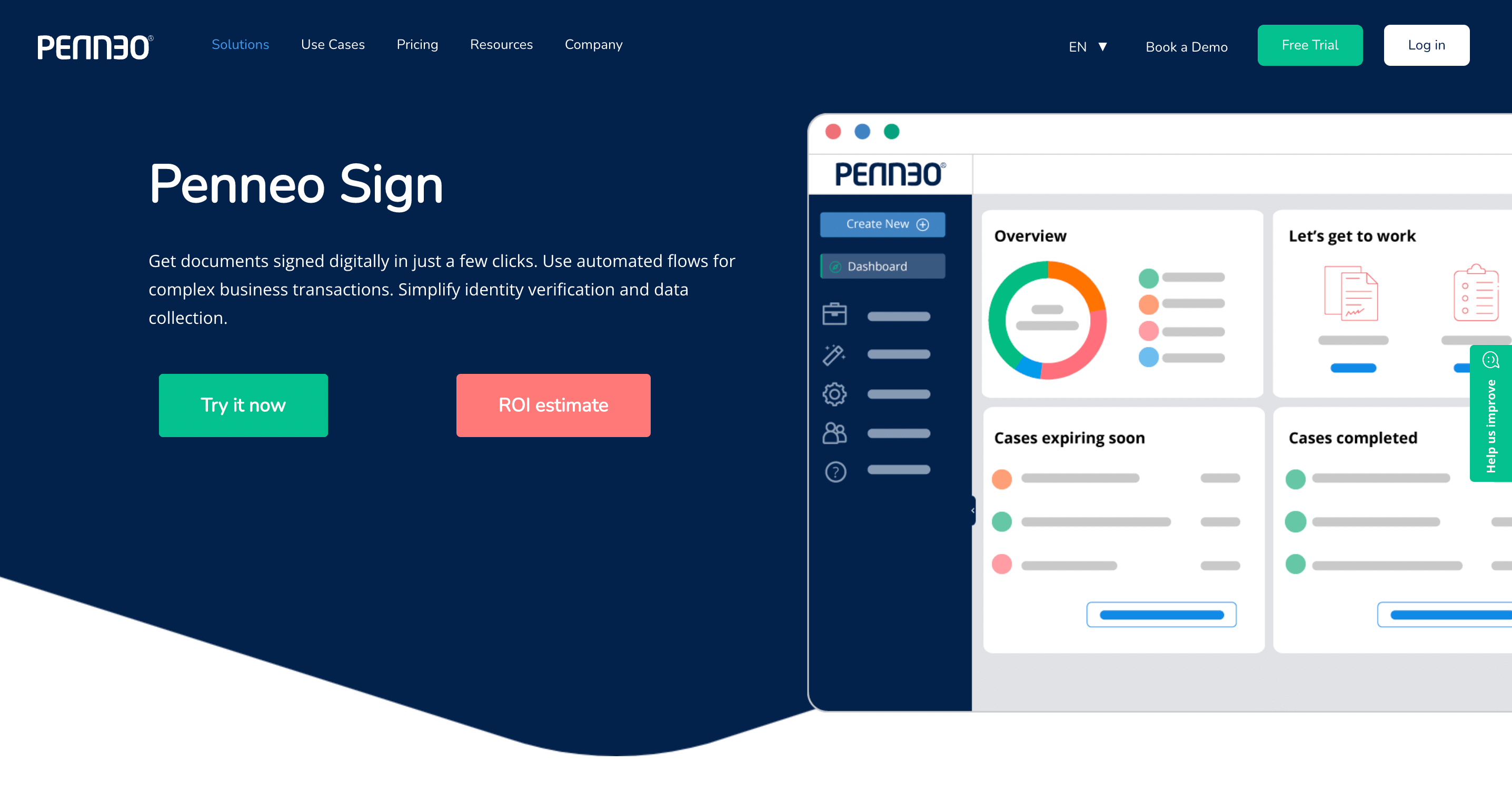Click the help/question mark icon in sidebar
Image resolution: width=1512 pixels, height=792 pixels.
click(x=835, y=471)
